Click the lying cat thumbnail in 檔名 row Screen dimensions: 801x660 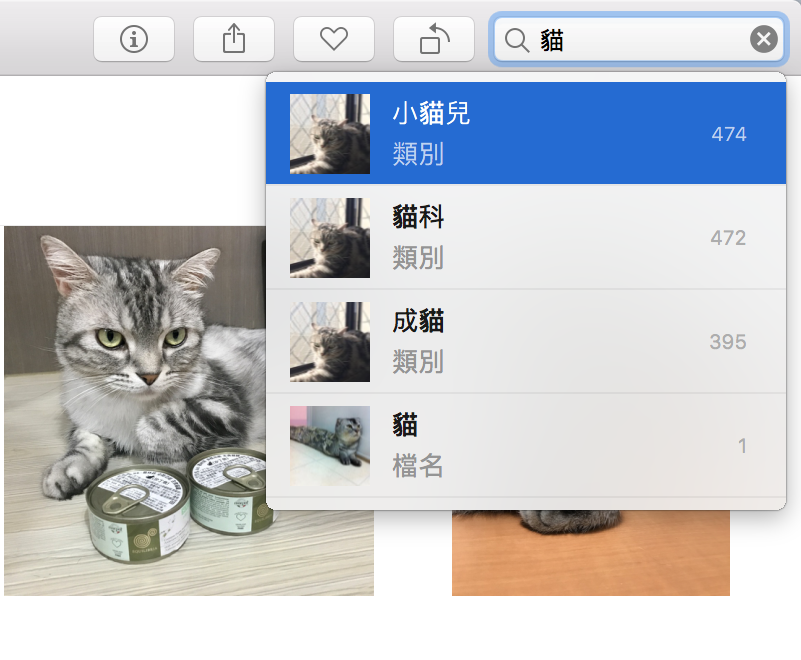coord(330,446)
